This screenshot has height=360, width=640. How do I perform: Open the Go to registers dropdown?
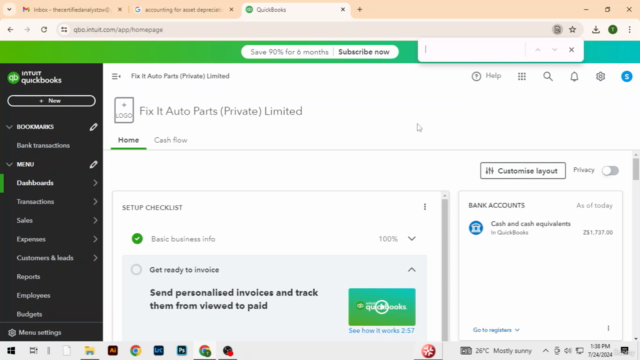tap(496, 330)
